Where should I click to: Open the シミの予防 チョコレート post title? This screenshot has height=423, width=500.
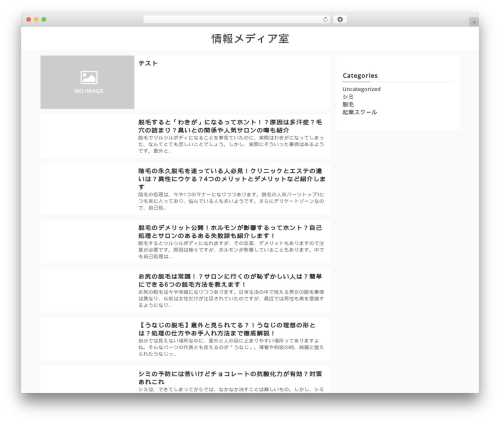point(230,378)
